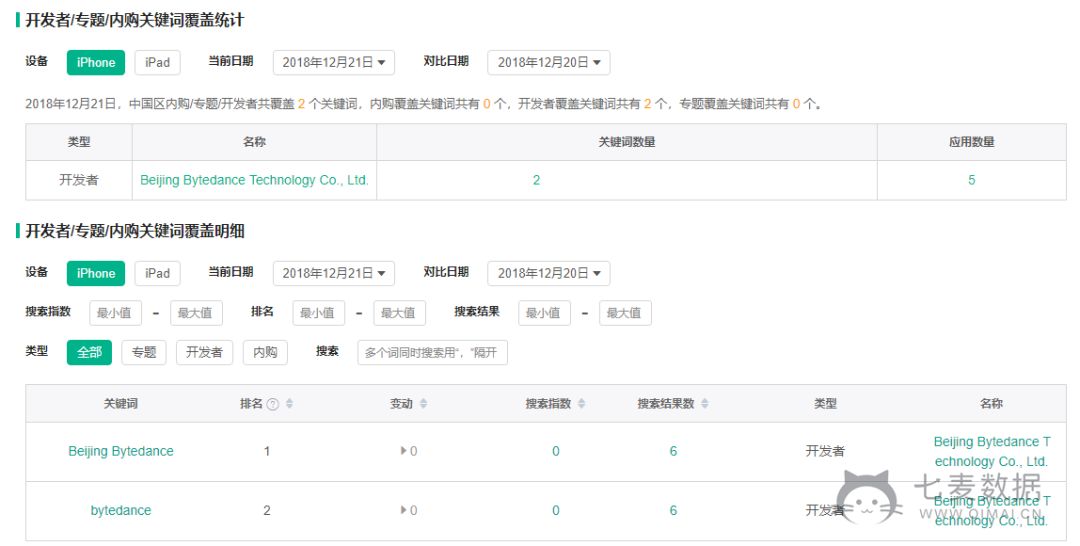Focus the multi-keyword search box
This screenshot has width=1080, height=546.
click(x=433, y=353)
